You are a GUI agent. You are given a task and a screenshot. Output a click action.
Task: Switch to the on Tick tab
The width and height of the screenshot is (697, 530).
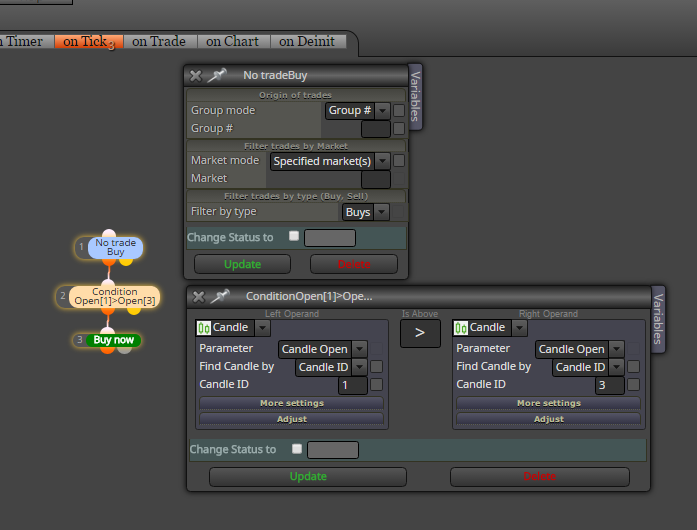coord(88,41)
